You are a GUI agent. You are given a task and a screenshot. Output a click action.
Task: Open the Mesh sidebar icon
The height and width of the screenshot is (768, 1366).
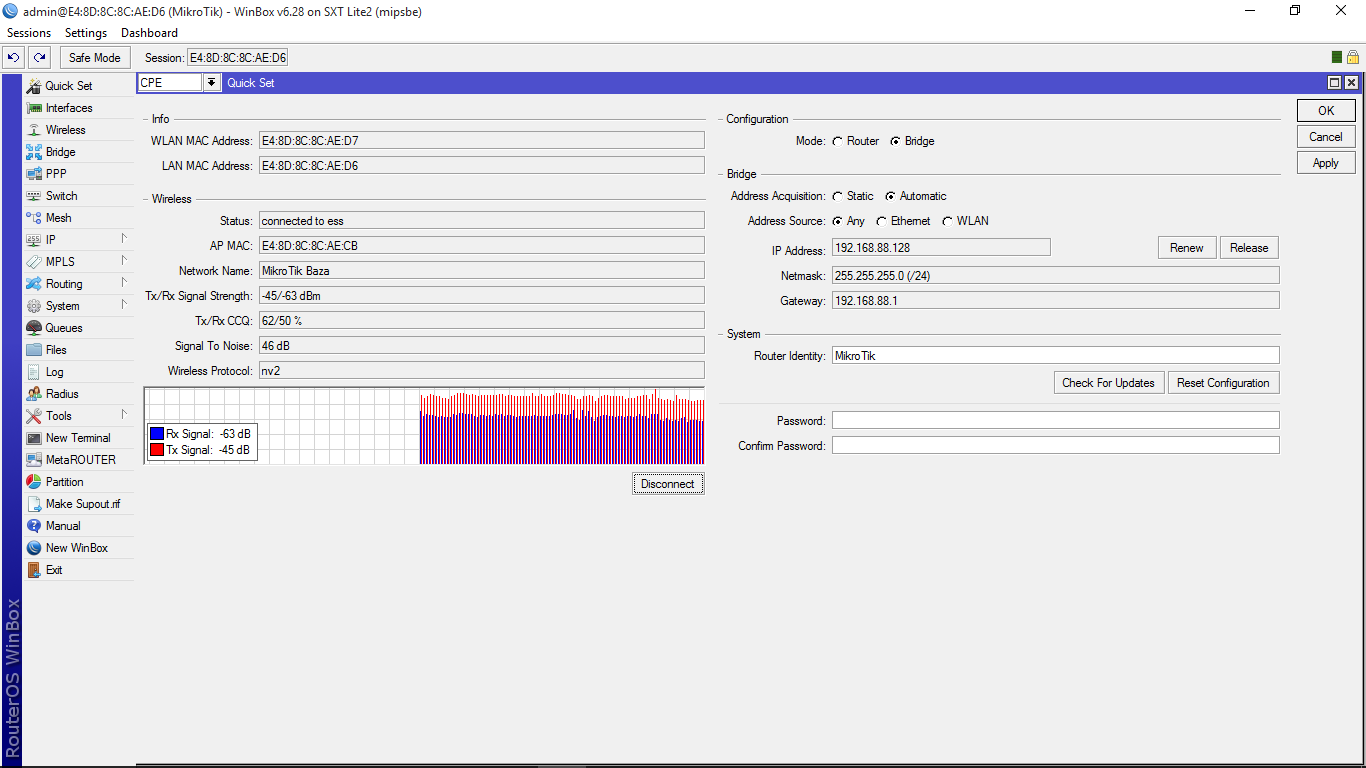[34, 218]
